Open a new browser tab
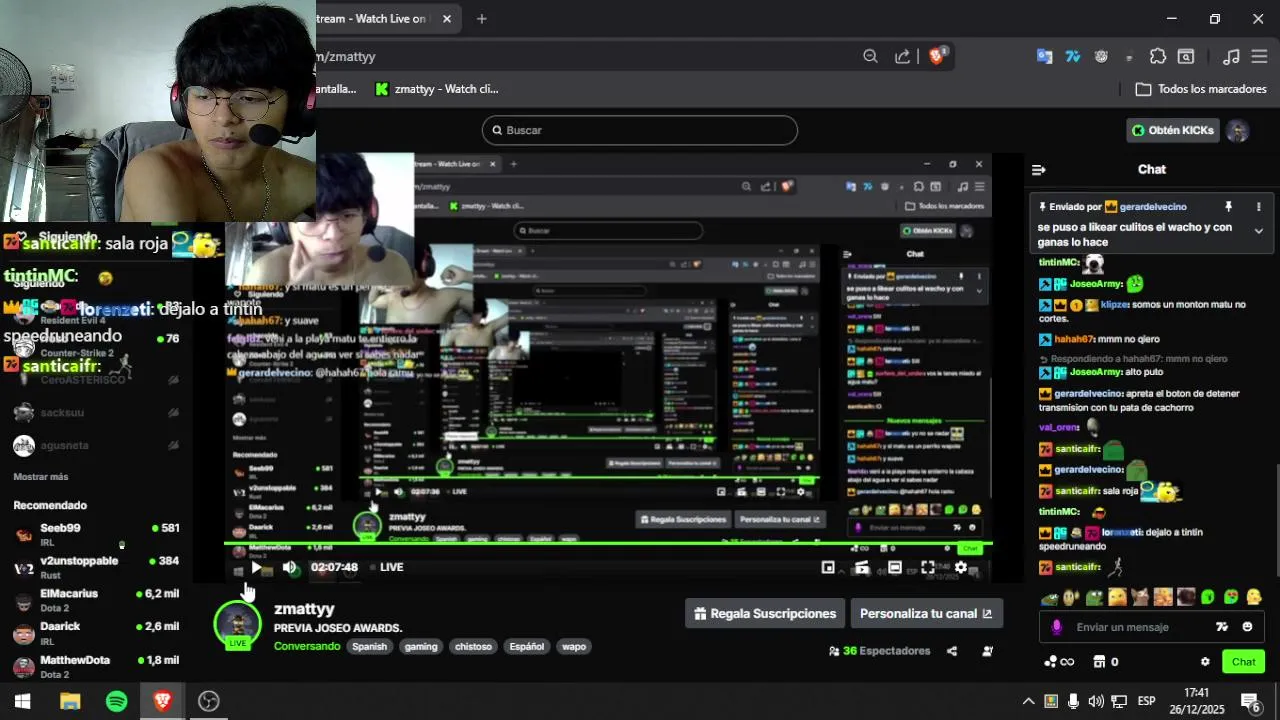Screen dimensions: 1280x720 pos(481,18)
